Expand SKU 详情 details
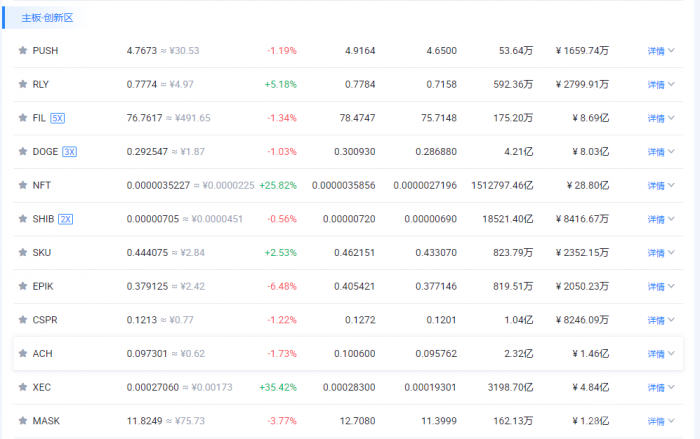The height and width of the screenshot is (439, 700). click(661, 253)
